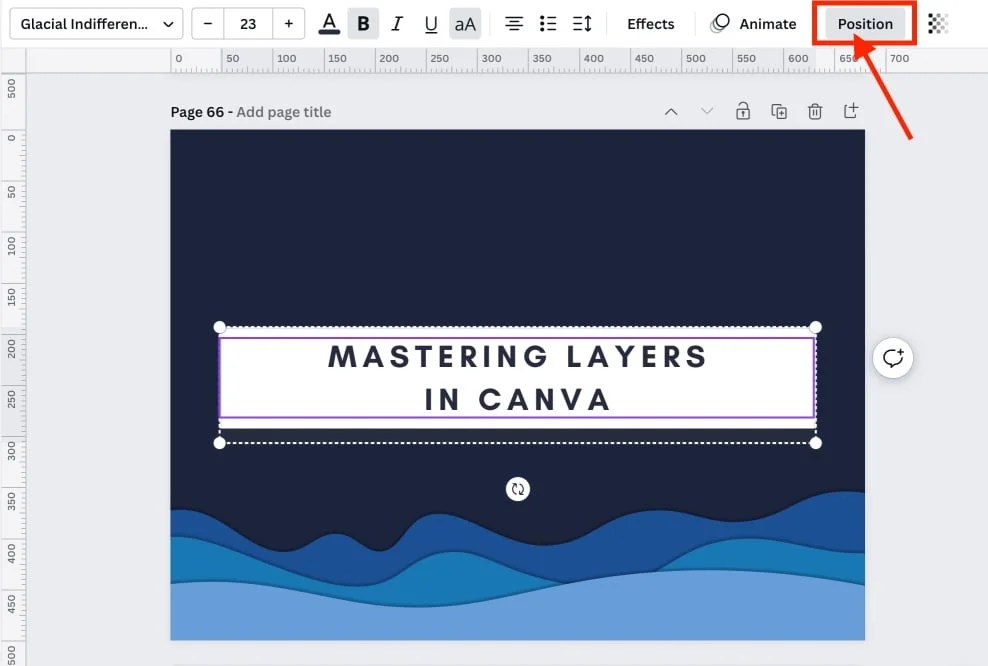Collapse the page using the up chevron
The image size is (988, 666).
point(671,111)
